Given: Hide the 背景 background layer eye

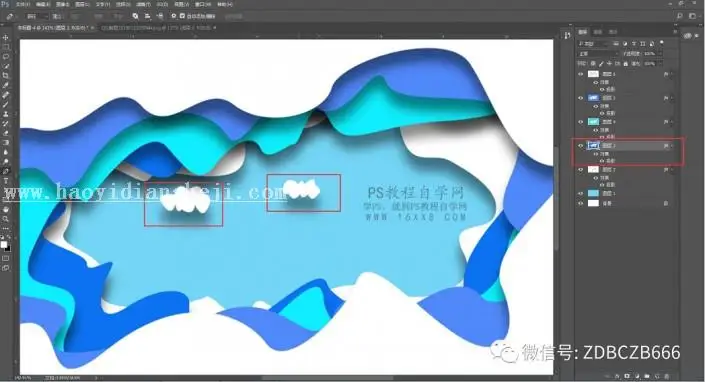Looking at the screenshot, I should (x=580, y=203).
